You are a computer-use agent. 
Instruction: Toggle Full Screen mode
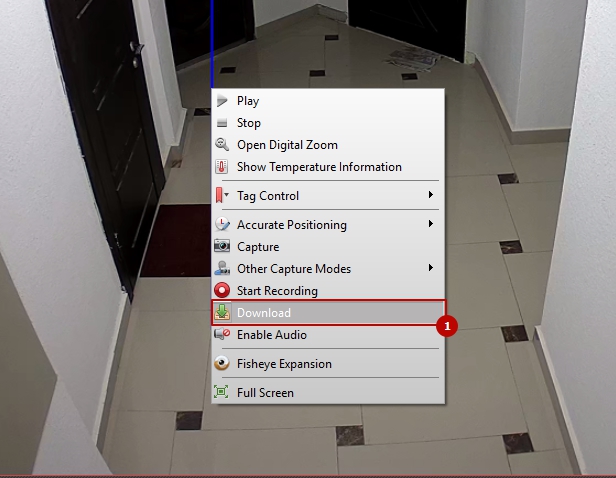click(x=265, y=393)
